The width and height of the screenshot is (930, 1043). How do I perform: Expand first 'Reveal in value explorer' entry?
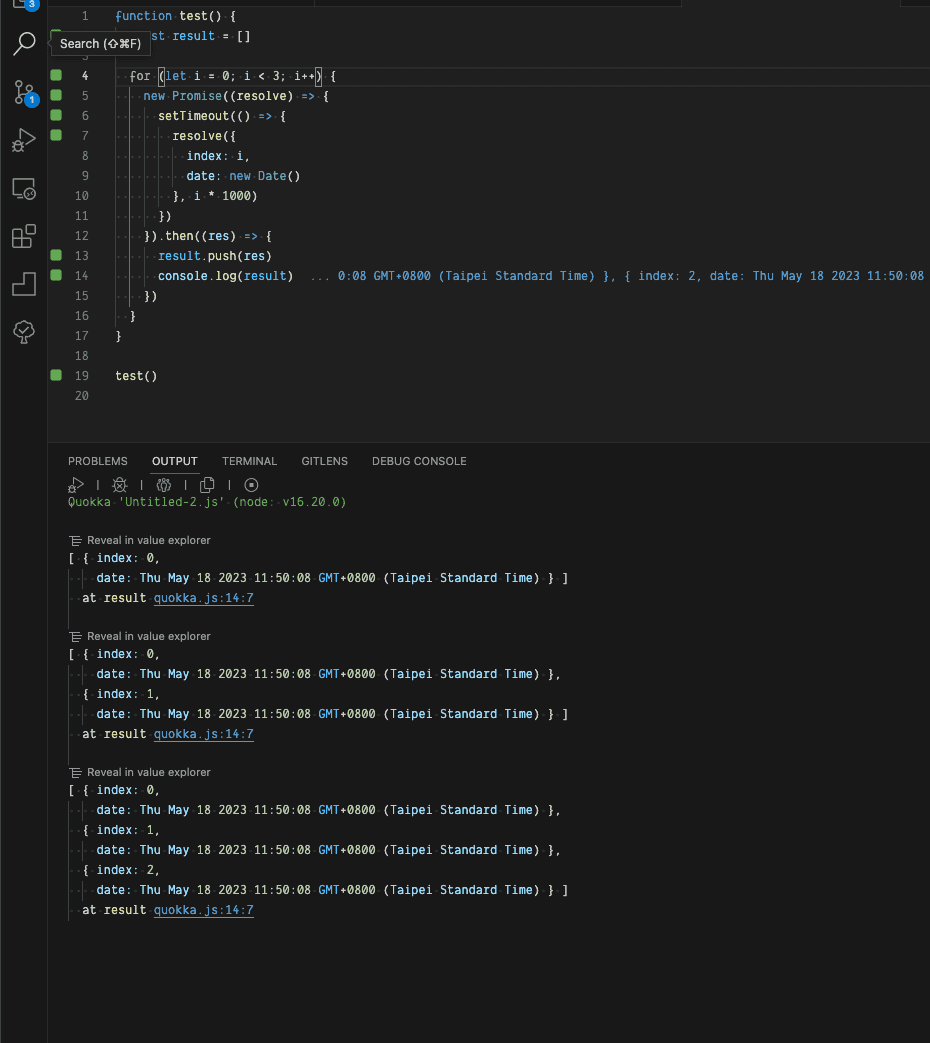(140, 540)
